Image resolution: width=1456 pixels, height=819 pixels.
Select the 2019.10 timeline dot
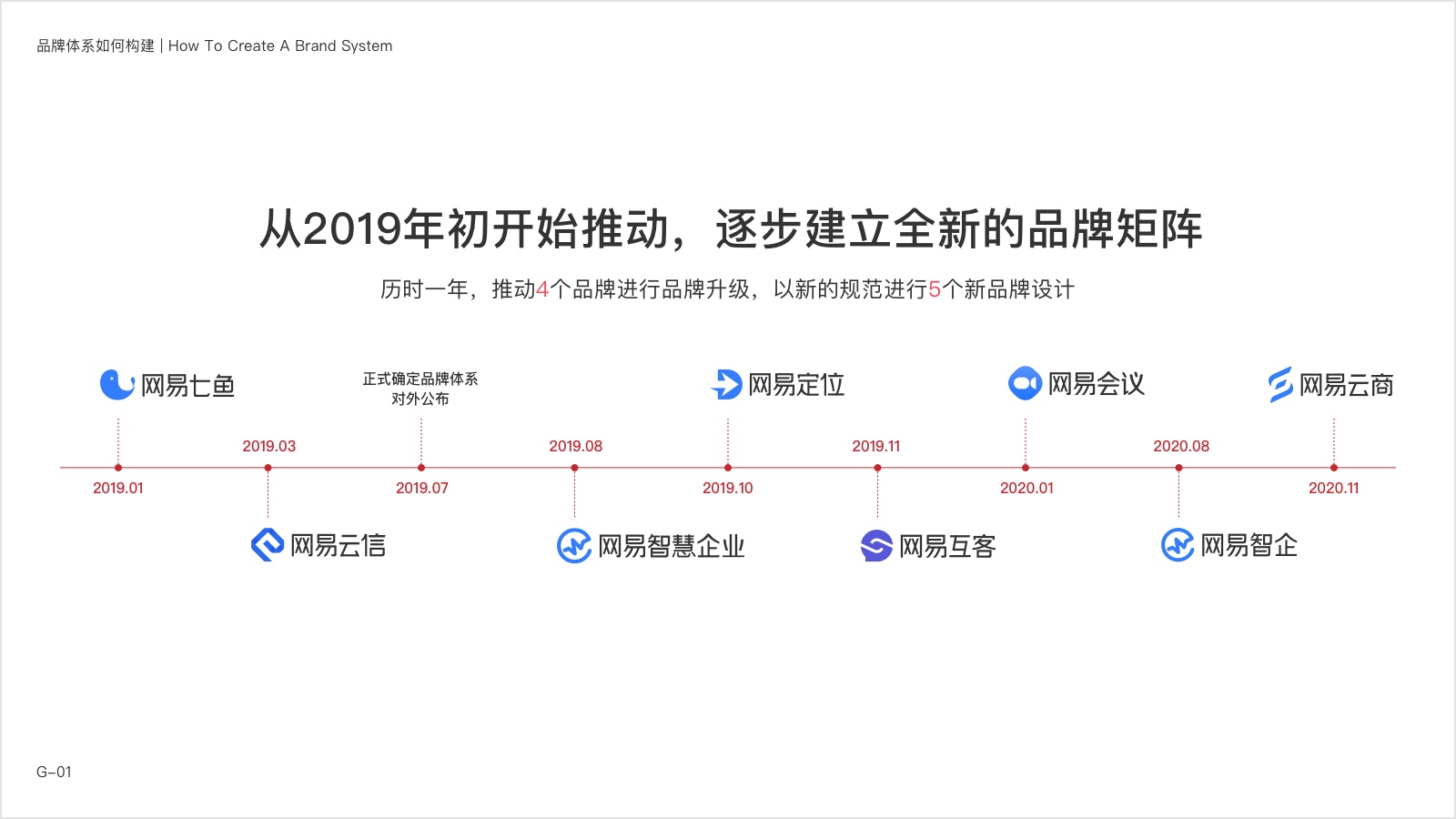(728, 468)
